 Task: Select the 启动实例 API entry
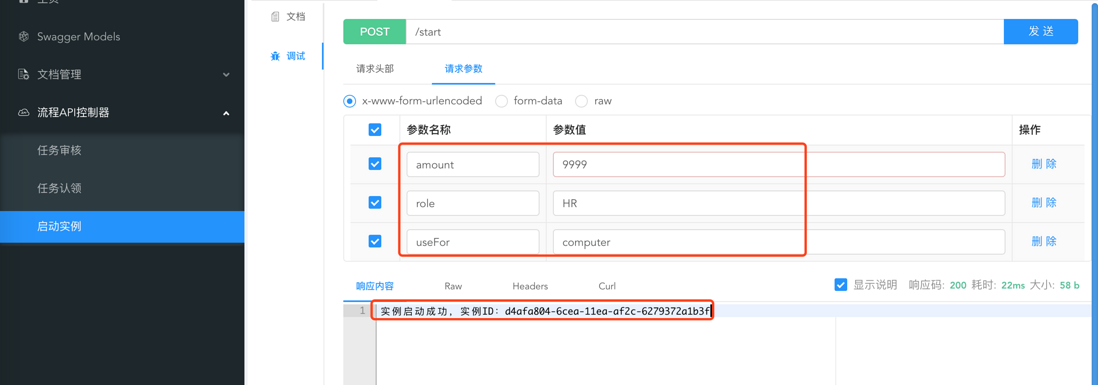123,226
